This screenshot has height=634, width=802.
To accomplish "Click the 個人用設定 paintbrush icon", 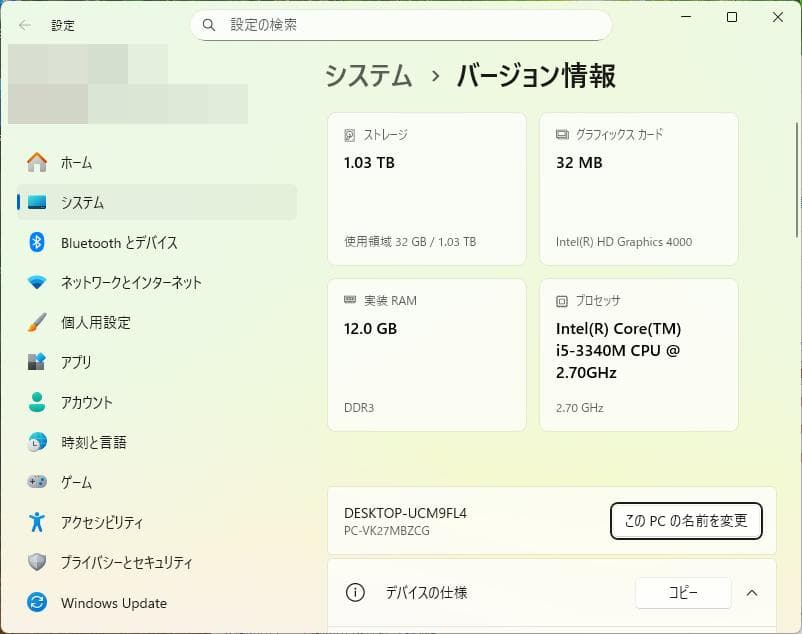I will pyautogui.click(x=37, y=322).
